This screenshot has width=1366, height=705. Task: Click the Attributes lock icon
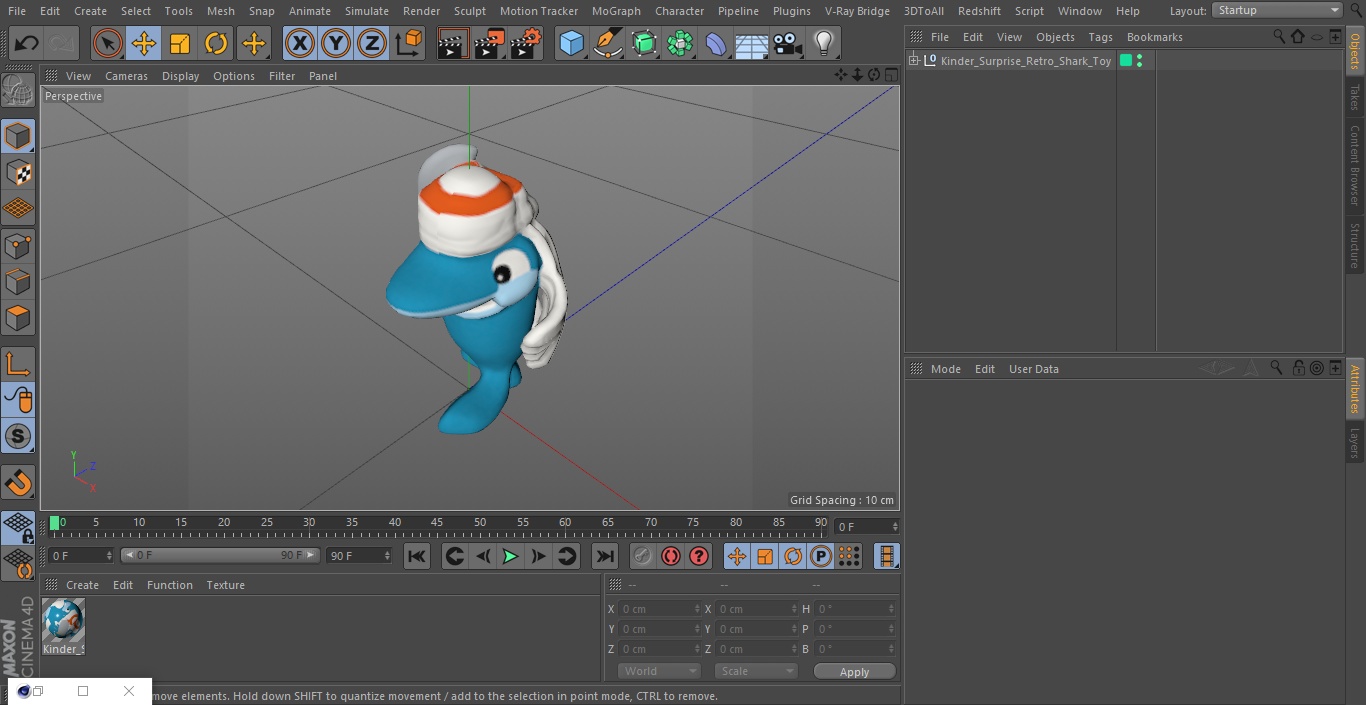(1298, 369)
